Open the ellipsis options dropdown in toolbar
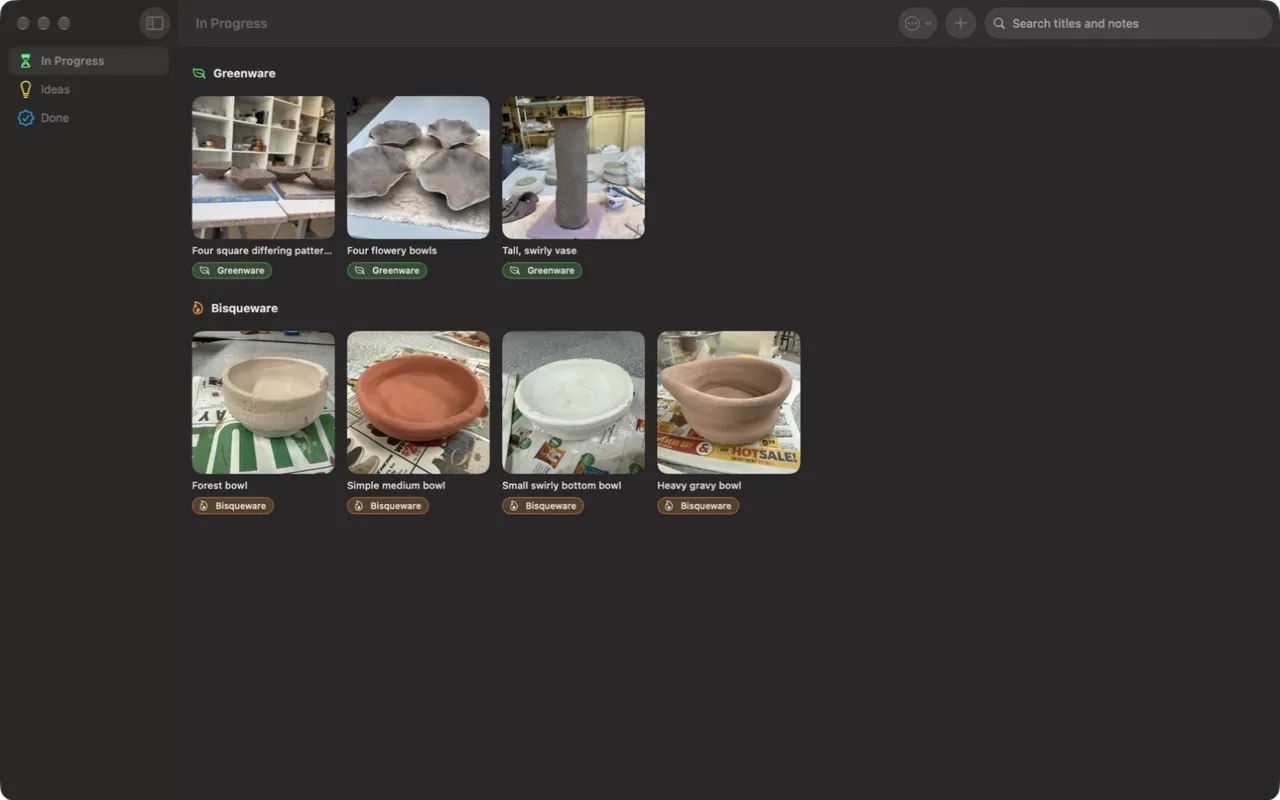The width and height of the screenshot is (1280, 800). 917,23
